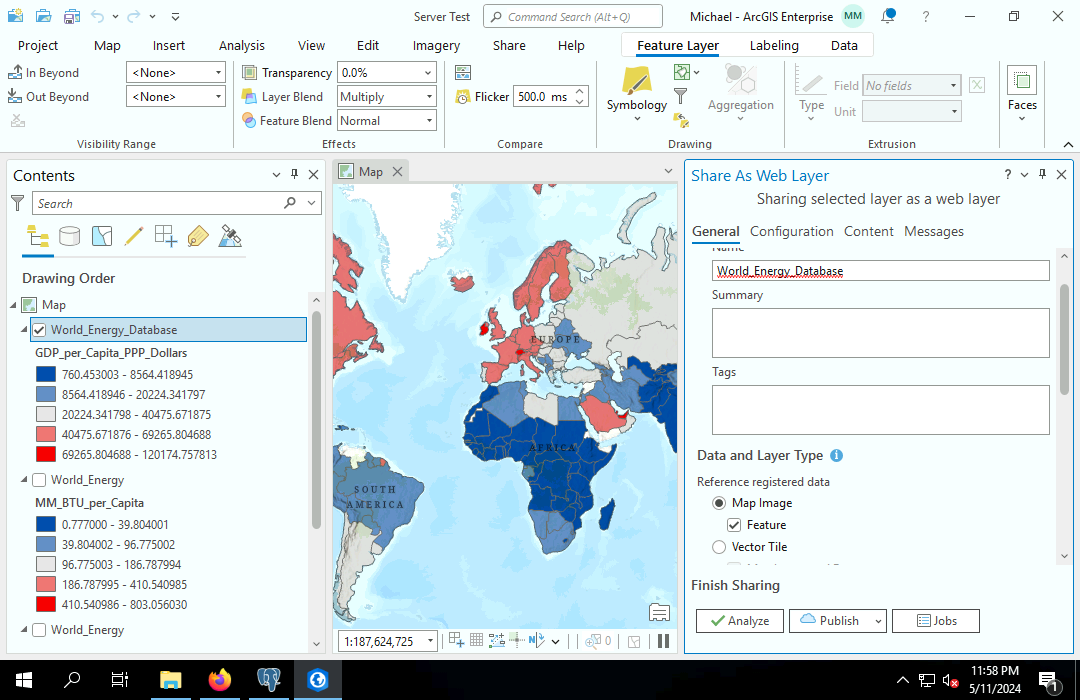The image size is (1080, 700).
Task: Click List By Drawing Order icon
Action: [38, 237]
